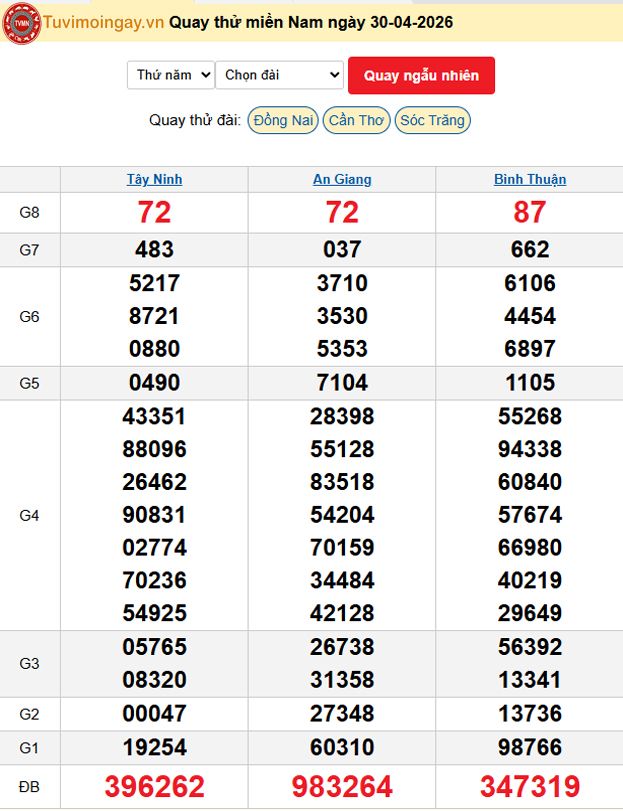Screen dimensions: 623x811
Task: Click the G4 row label
Action: 29,516
